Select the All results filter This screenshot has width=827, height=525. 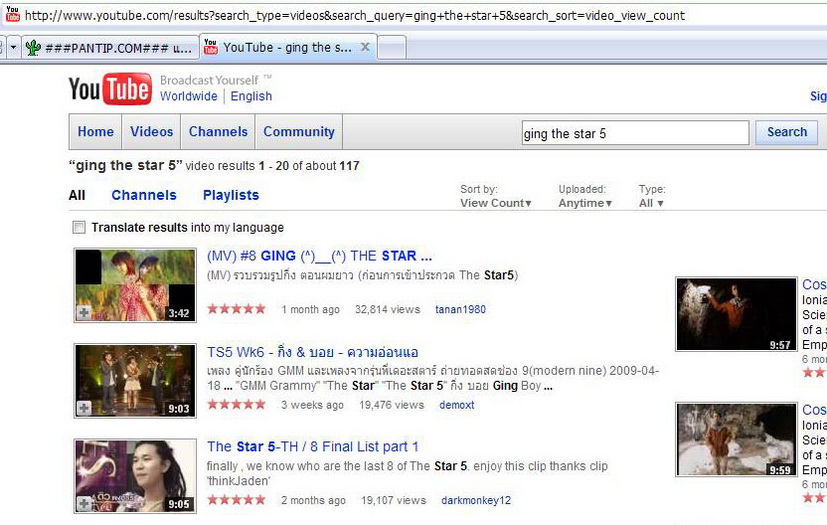pos(76,195)
